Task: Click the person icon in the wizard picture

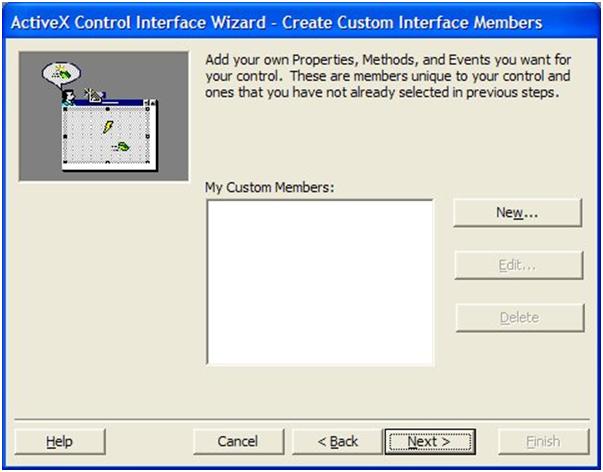Action: point(68,97)
